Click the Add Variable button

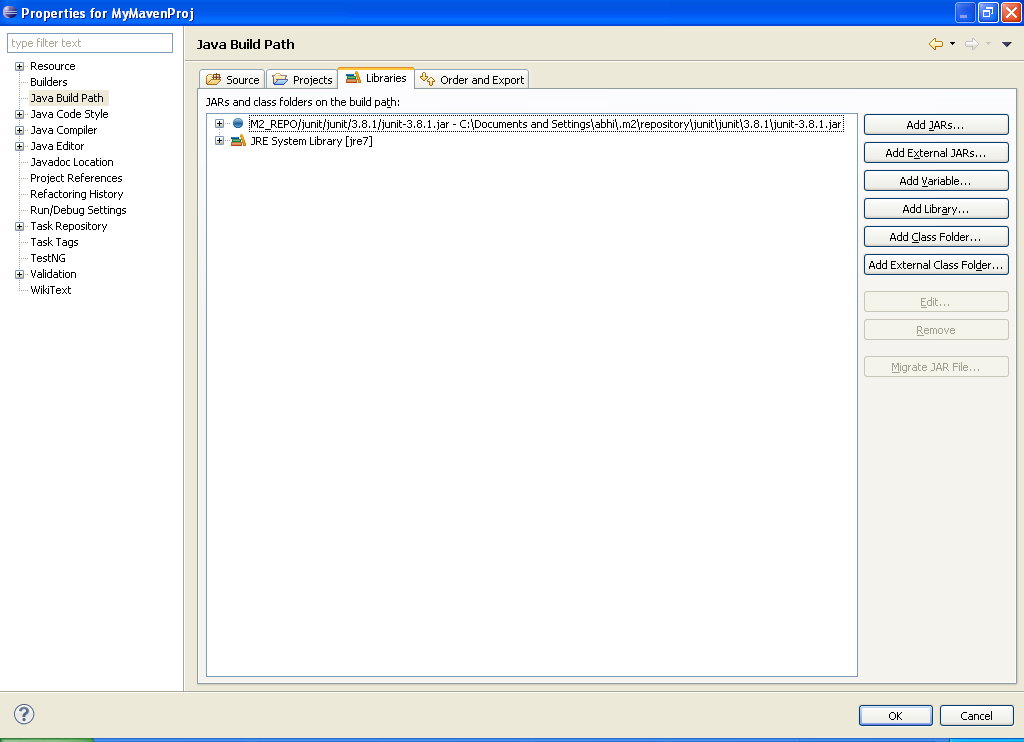coord(935,180)
